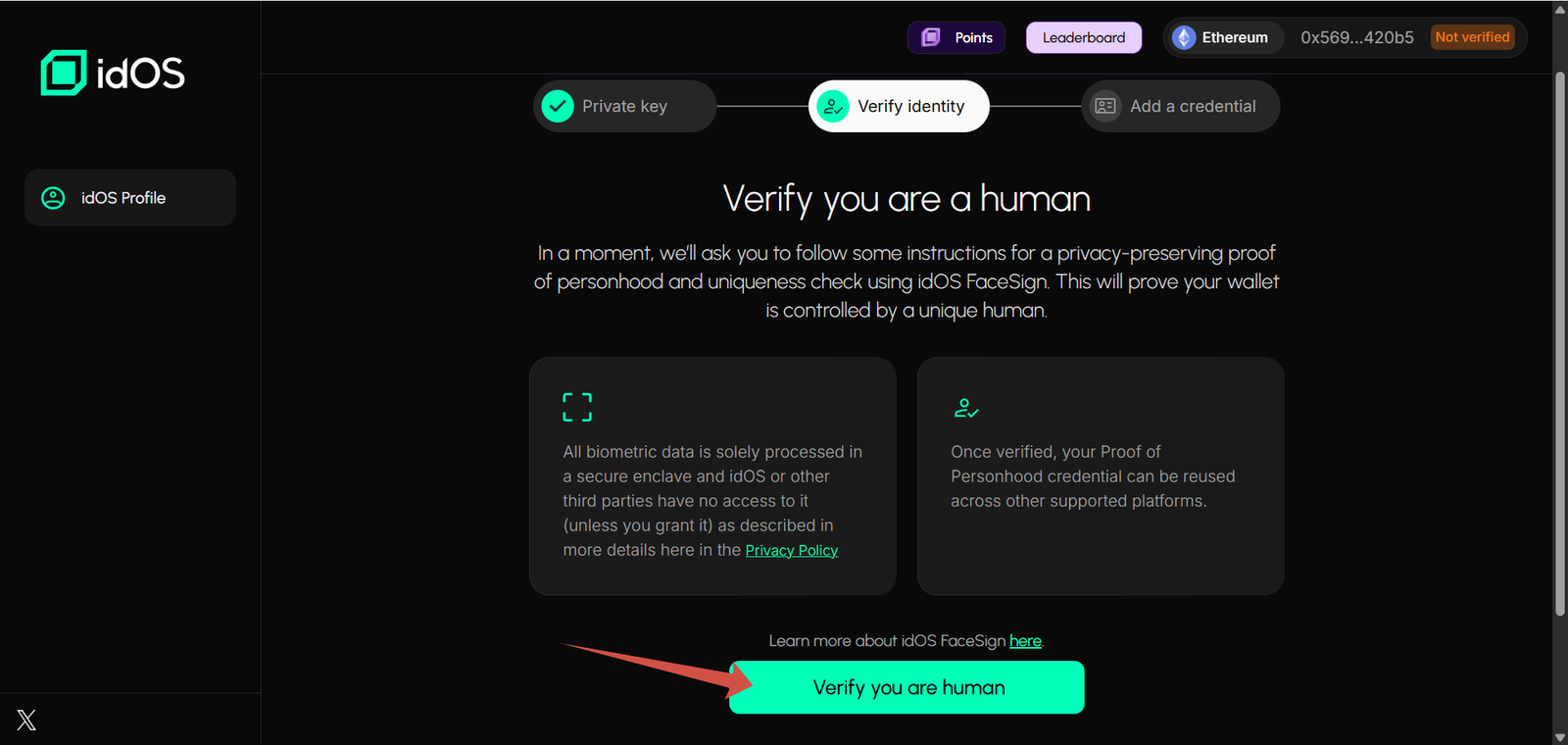This screenshot has height=745, width=1568.
Task: Click the green Private key checkmark icon
Action: (x=558, y=106)
